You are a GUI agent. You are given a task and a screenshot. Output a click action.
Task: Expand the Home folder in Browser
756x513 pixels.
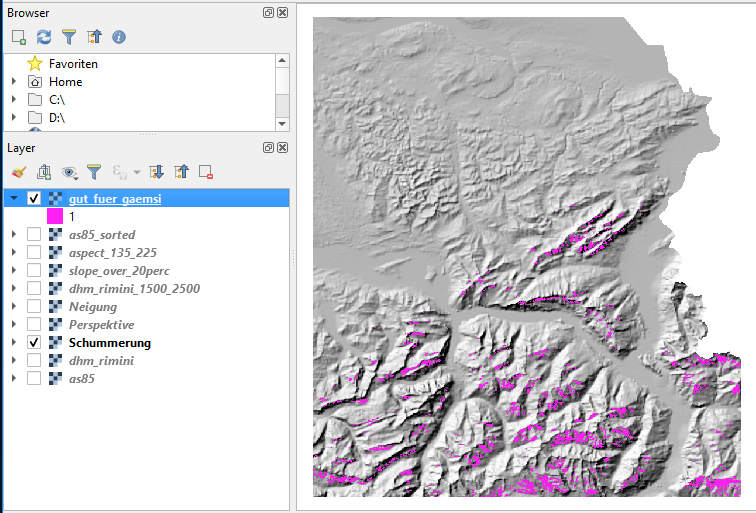14,82
